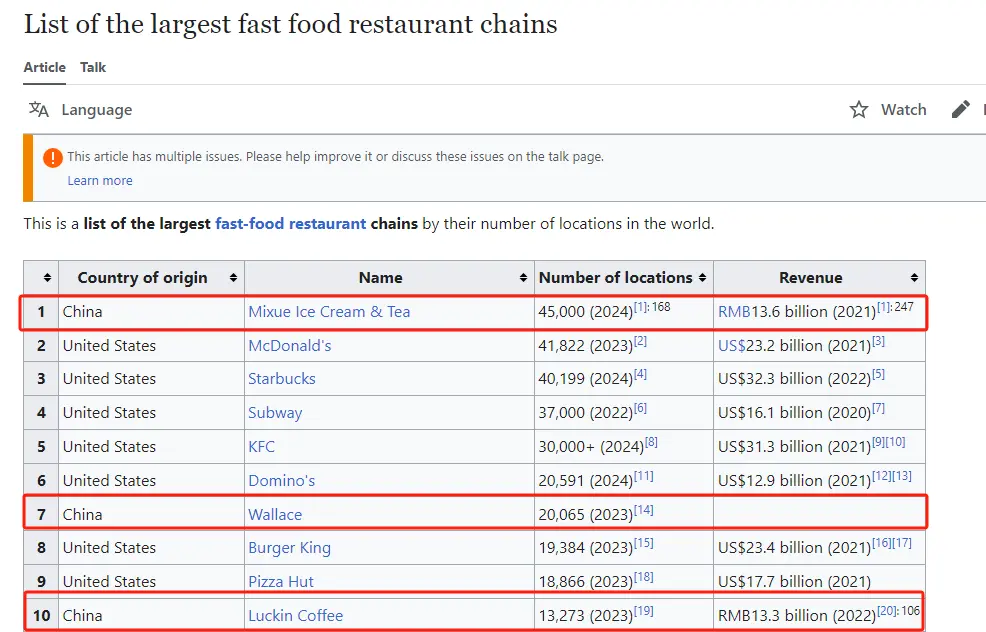This screenshot has height=632, width=986.
Task: Open citation [13] beside US$12.9 billion
Action: [x=902, y=476]
